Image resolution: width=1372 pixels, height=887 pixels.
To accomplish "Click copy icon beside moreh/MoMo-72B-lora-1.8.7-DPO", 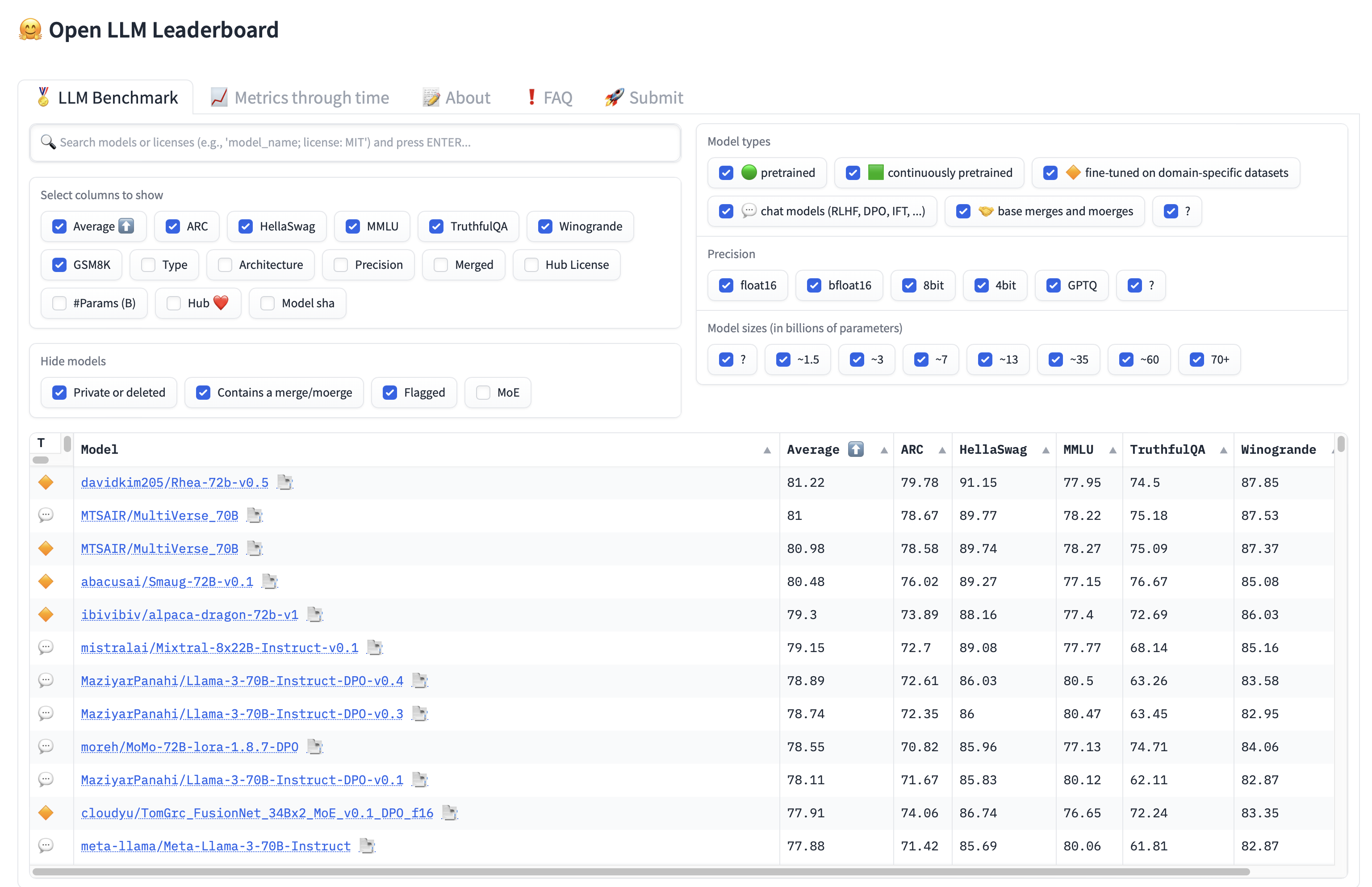I will pyautogui.click(x=314, y=746).
